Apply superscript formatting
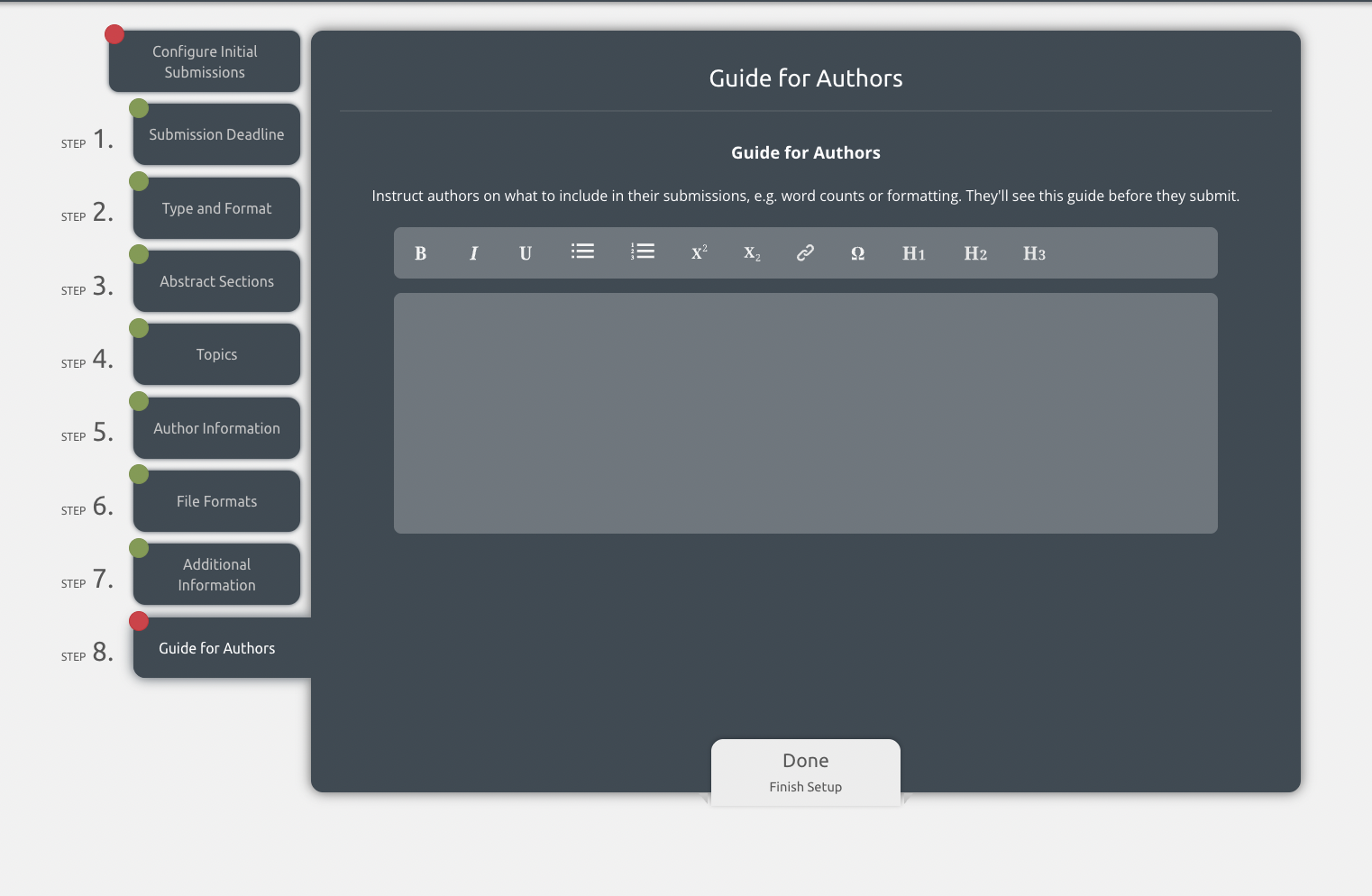1372x896 pixels. (699, 253)
